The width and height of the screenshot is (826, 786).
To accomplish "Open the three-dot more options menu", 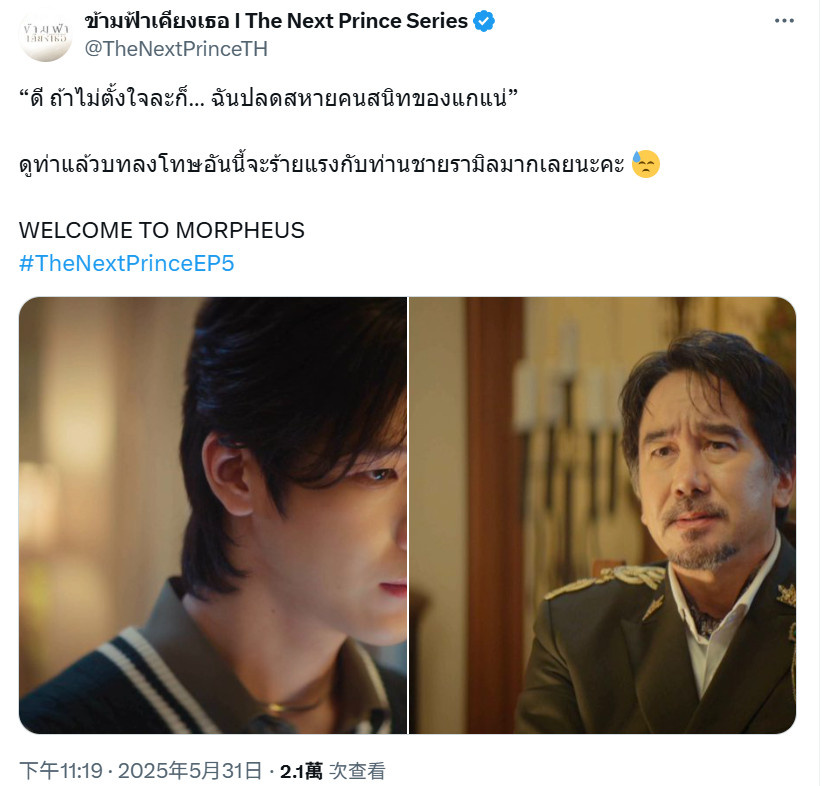I will [x=784, y=21].
